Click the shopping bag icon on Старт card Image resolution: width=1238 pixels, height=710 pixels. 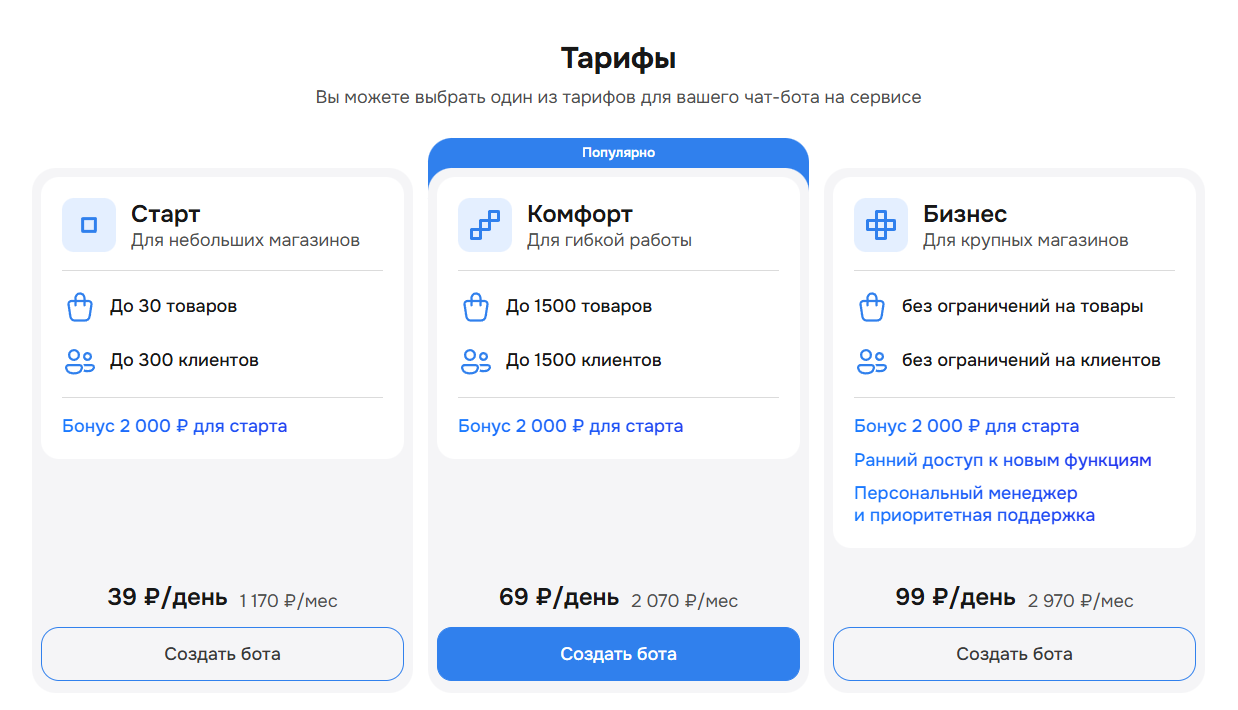coord(80,307)
